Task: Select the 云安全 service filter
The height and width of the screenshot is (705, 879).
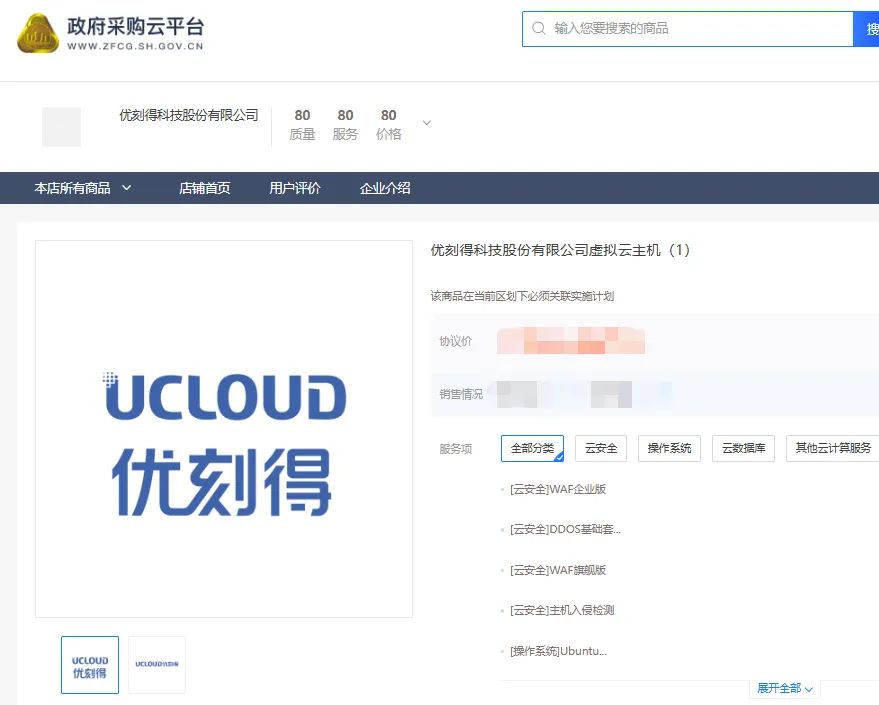Action: [x=601, y=448]
